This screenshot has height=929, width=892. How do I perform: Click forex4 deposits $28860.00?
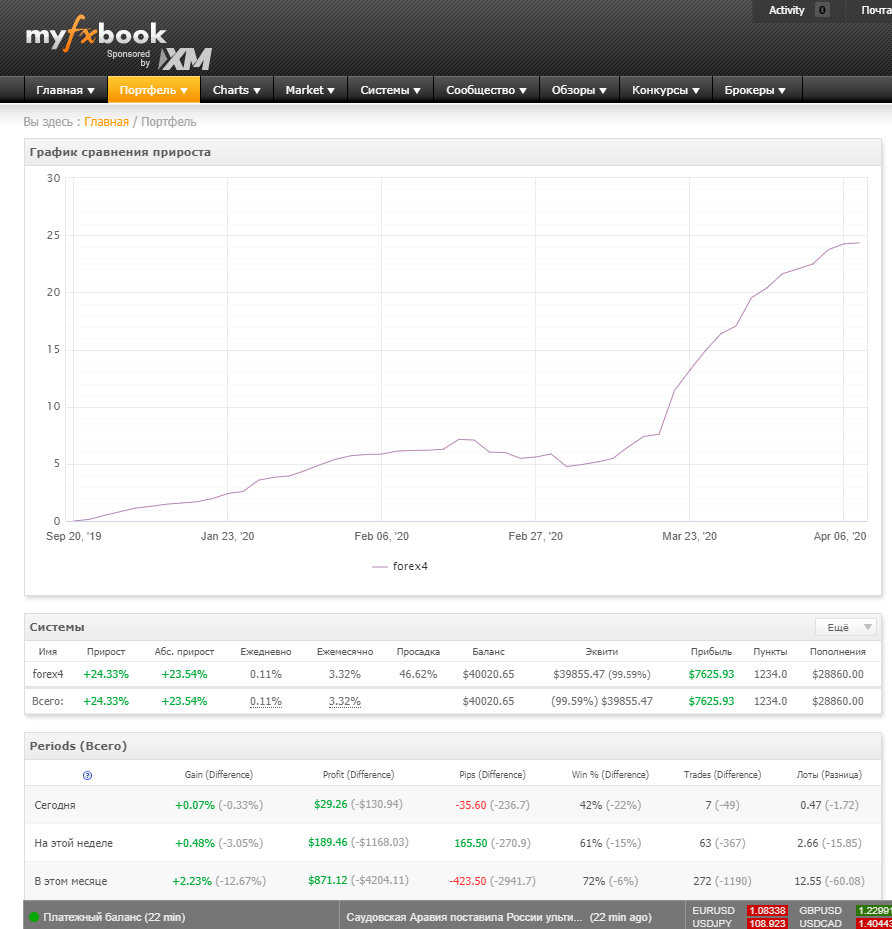(838, 674)
